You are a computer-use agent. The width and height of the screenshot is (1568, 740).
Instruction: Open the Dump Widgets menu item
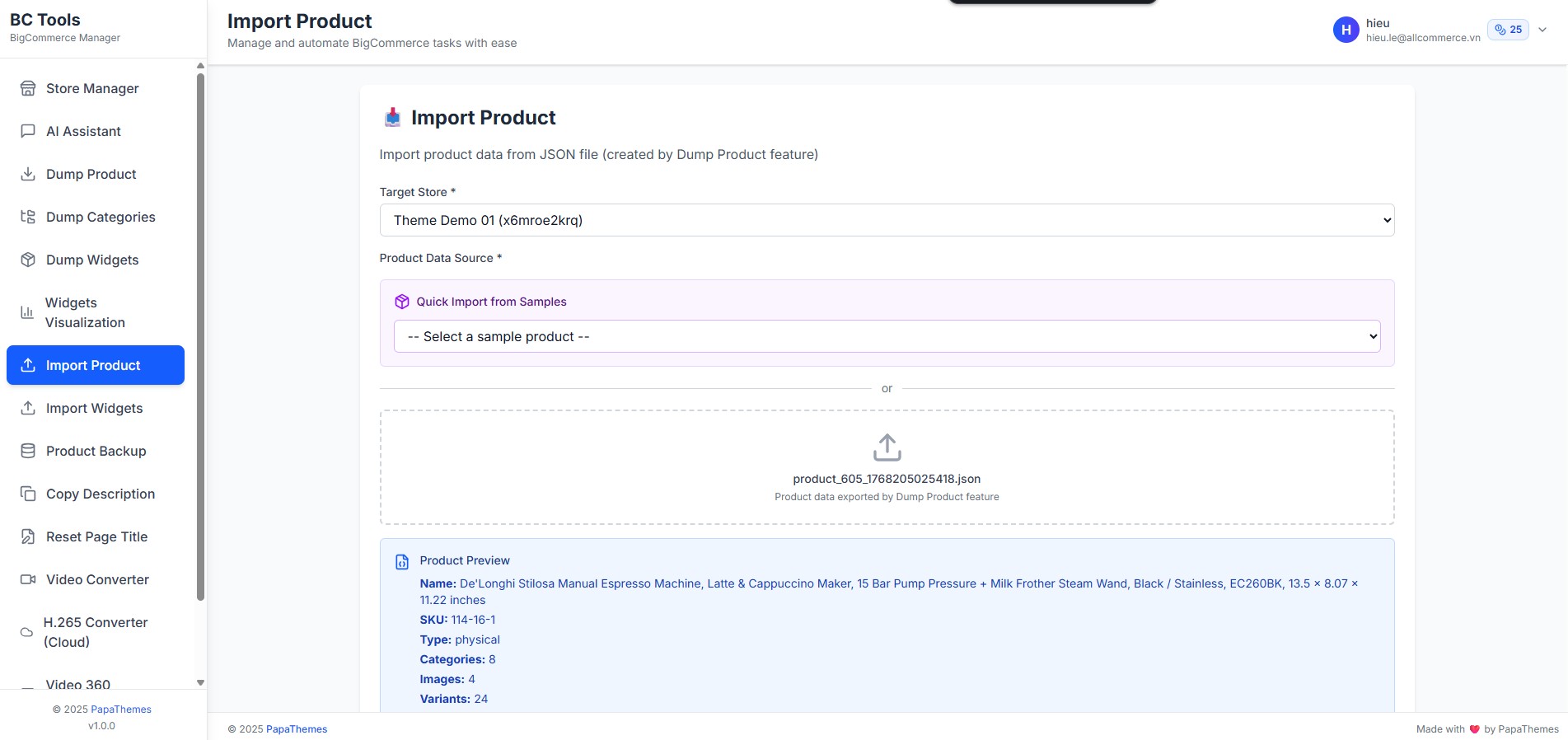tap(96, 260)
